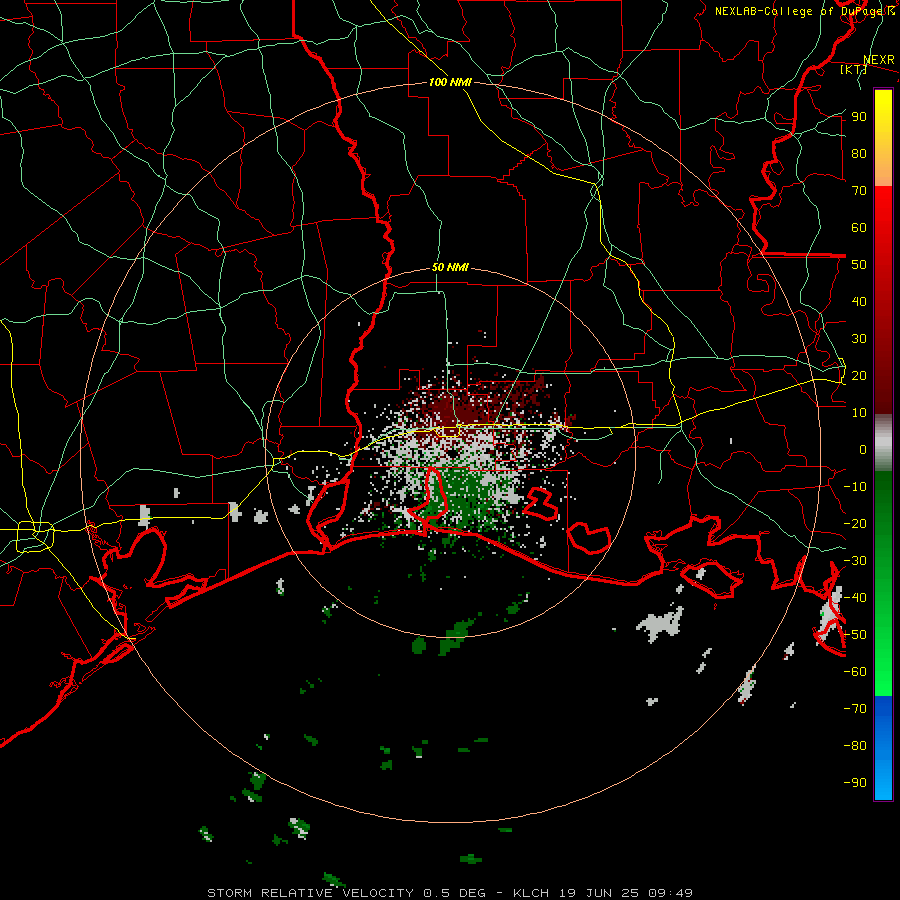Select the -10 value on velocity scale
Image resolution: width=900 pixels, height=900 pixels.
(x=855, y=487)
